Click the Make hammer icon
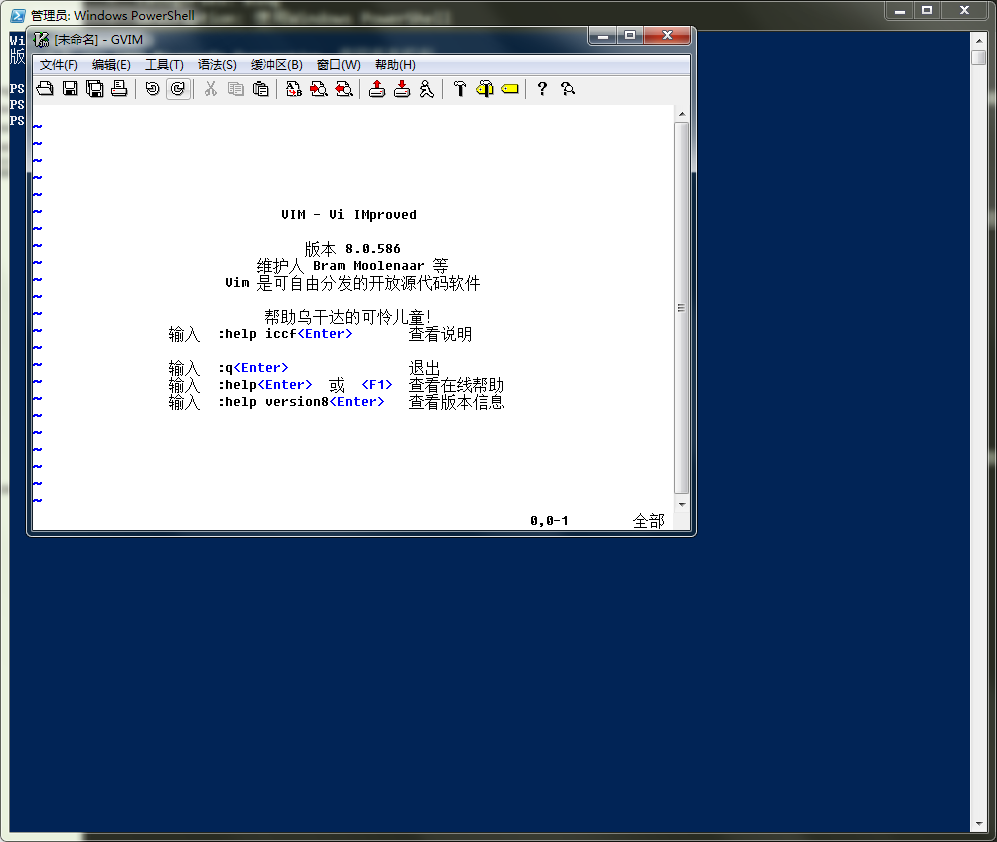Viewport: 997px width, 842px height. (460, 89)
